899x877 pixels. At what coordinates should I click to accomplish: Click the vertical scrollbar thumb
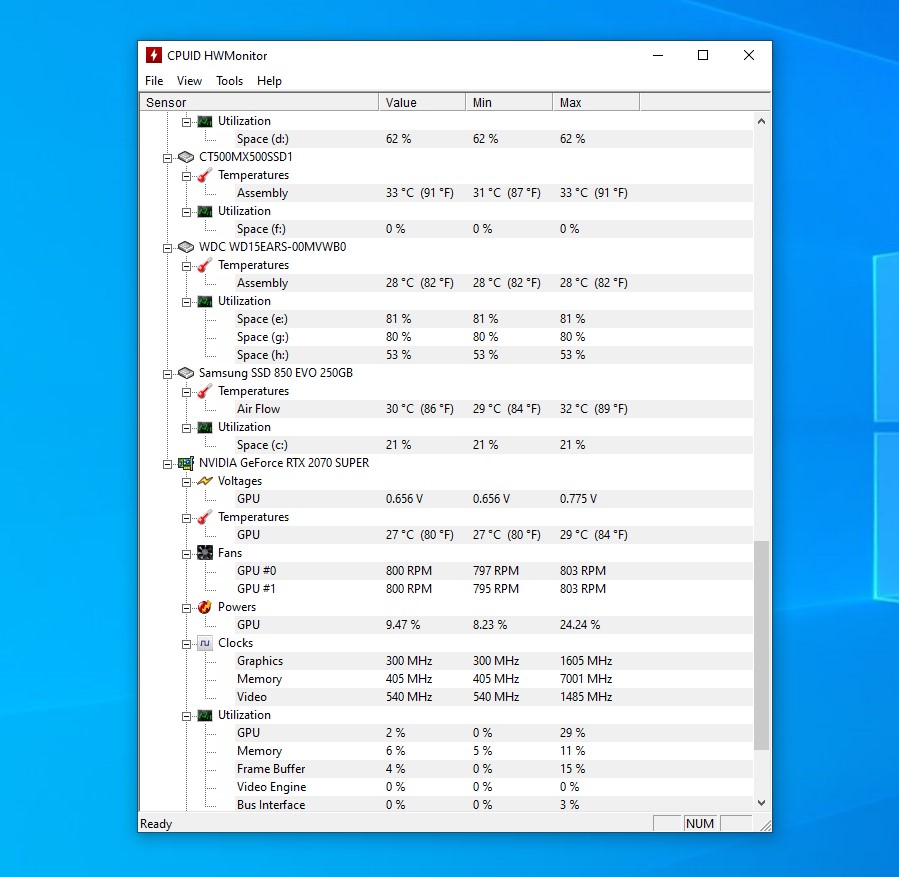click(x=761, y=645)
